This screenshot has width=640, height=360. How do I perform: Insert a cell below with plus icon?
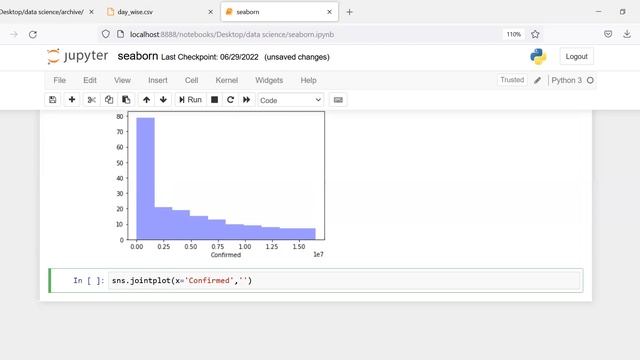click(72, 100)
